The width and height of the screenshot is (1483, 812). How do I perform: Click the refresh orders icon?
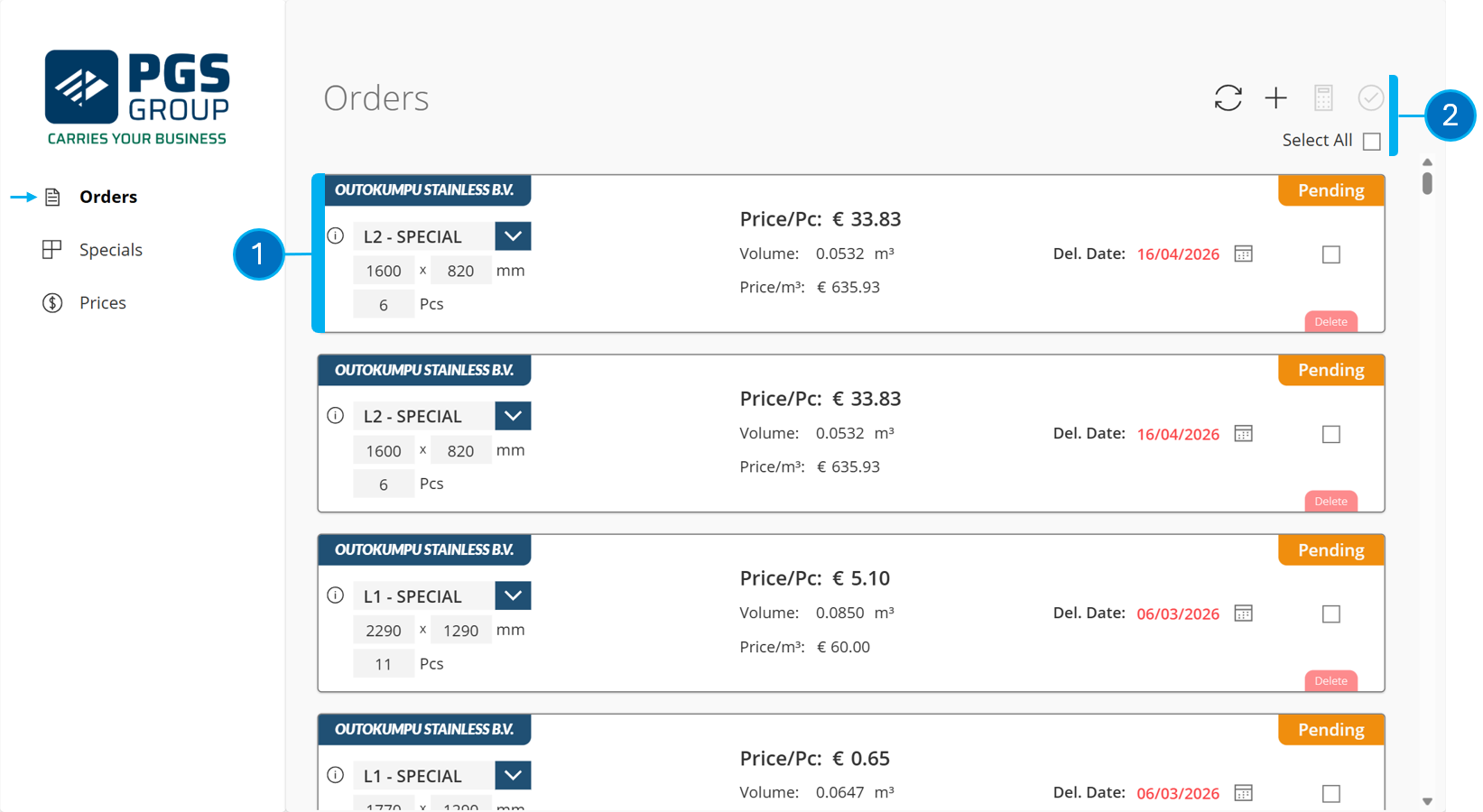1228,97
